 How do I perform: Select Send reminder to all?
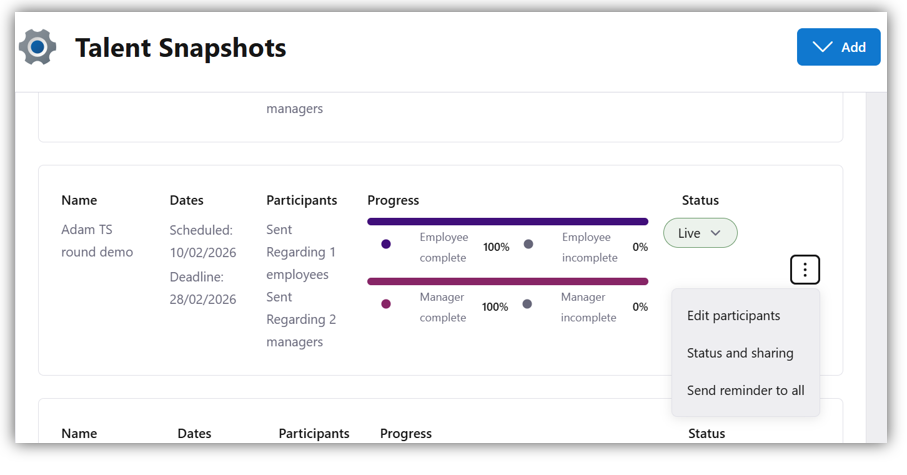(745, 390)
